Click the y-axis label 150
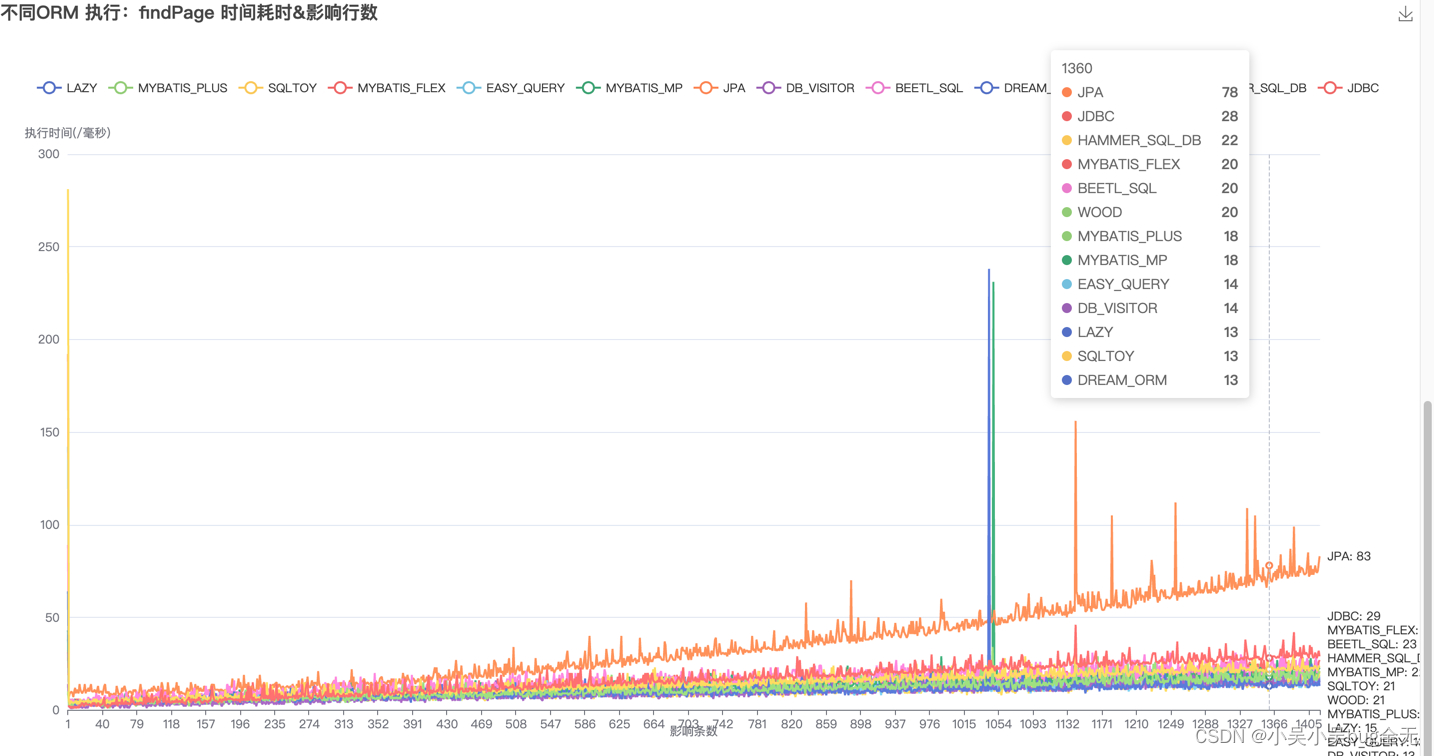This screenshot has height=756, width=1434. [48, 432]
